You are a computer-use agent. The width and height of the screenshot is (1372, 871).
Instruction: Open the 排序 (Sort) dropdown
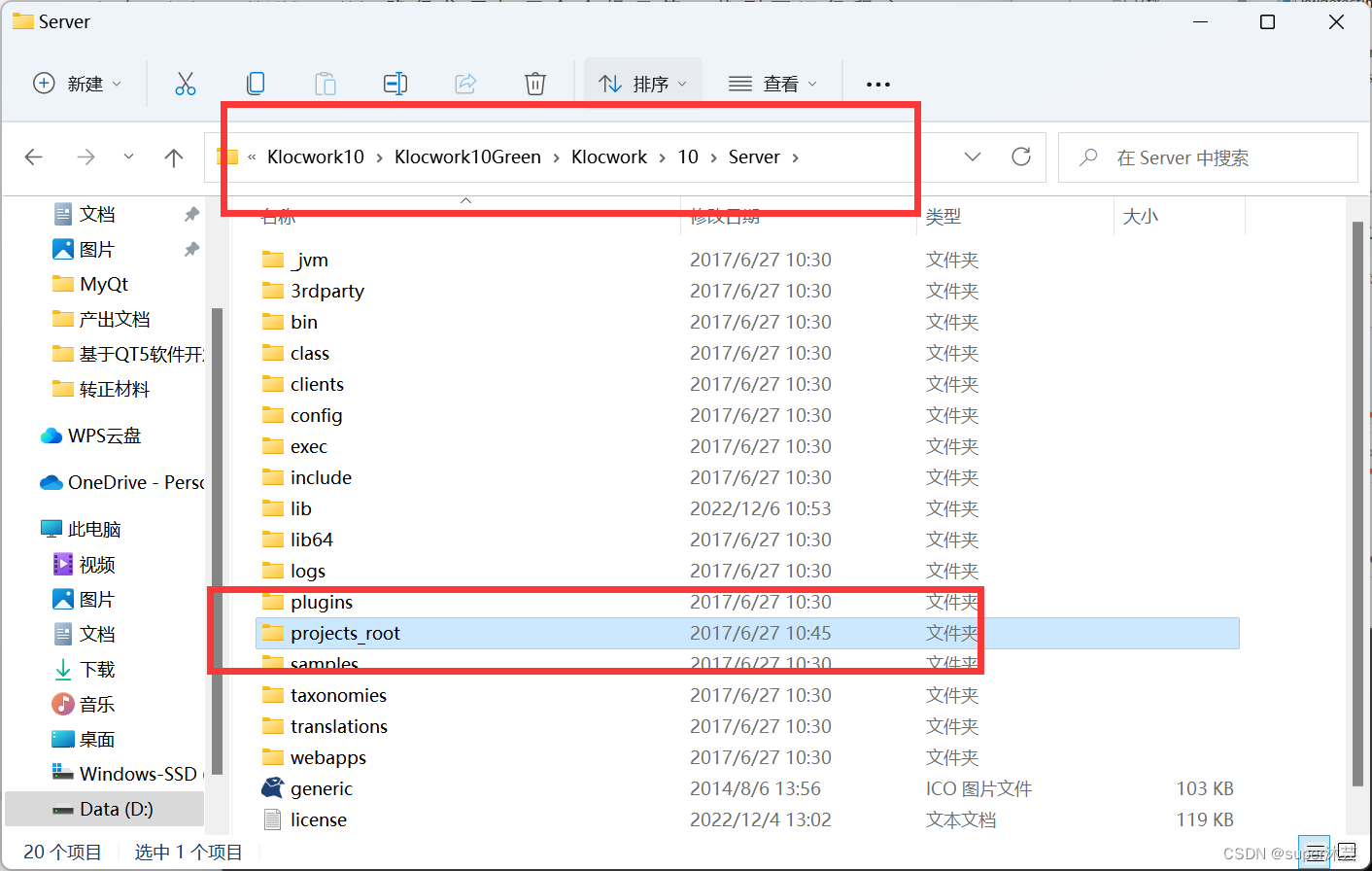click(x=642, y=84)
